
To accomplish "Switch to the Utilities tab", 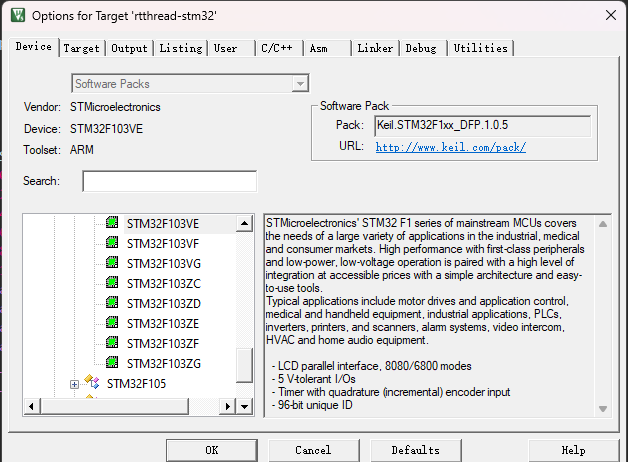I will pyautogui.click(x=481, y=48).
